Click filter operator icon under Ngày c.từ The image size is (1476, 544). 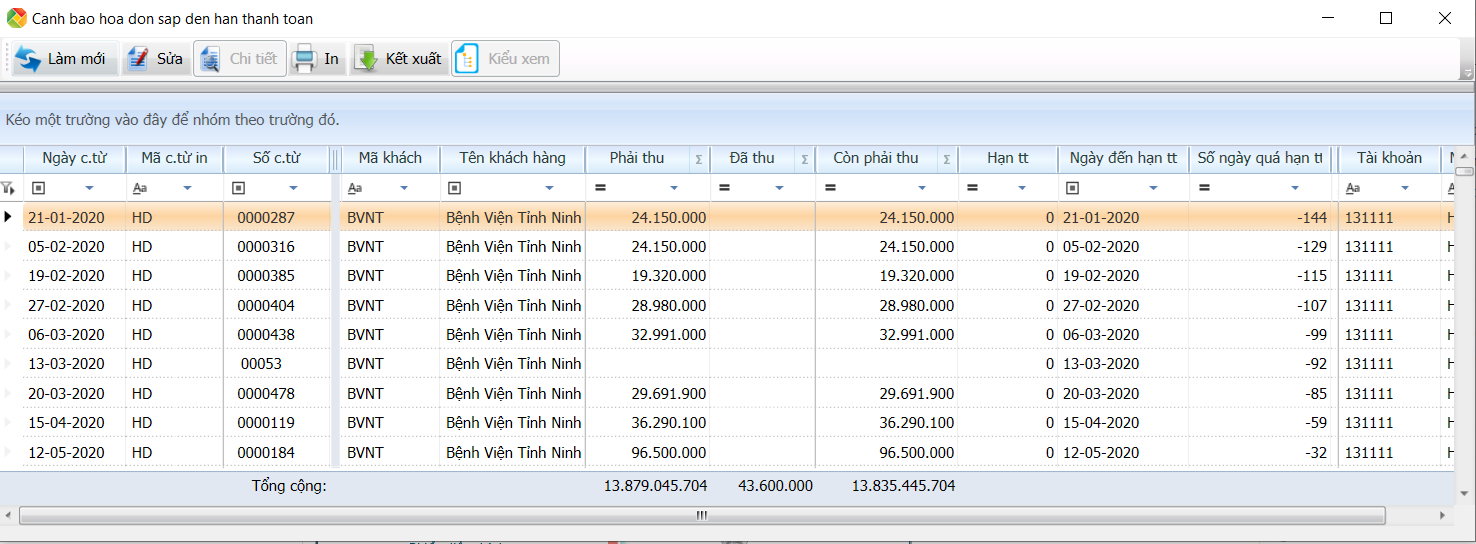39,188
